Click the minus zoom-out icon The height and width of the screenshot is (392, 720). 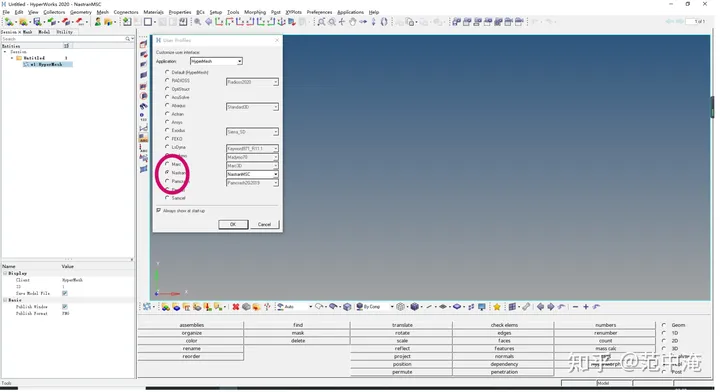tap(575, 307)
